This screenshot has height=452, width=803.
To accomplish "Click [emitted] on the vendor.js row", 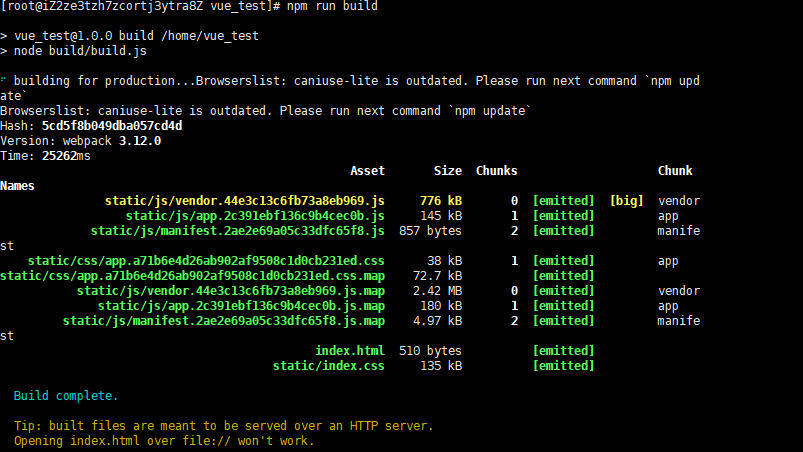I will pyautogui.click(x=563, y=201).
